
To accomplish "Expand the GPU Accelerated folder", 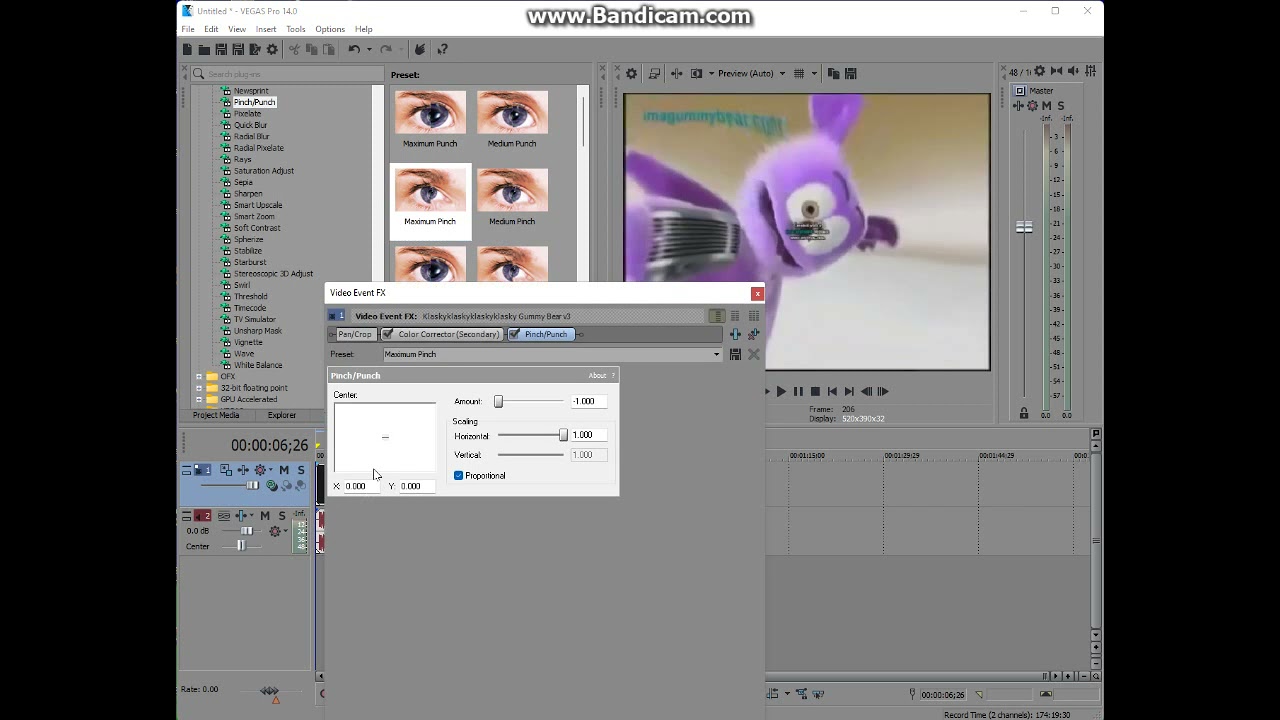I will pyautogui.click(x=198, y=399).
